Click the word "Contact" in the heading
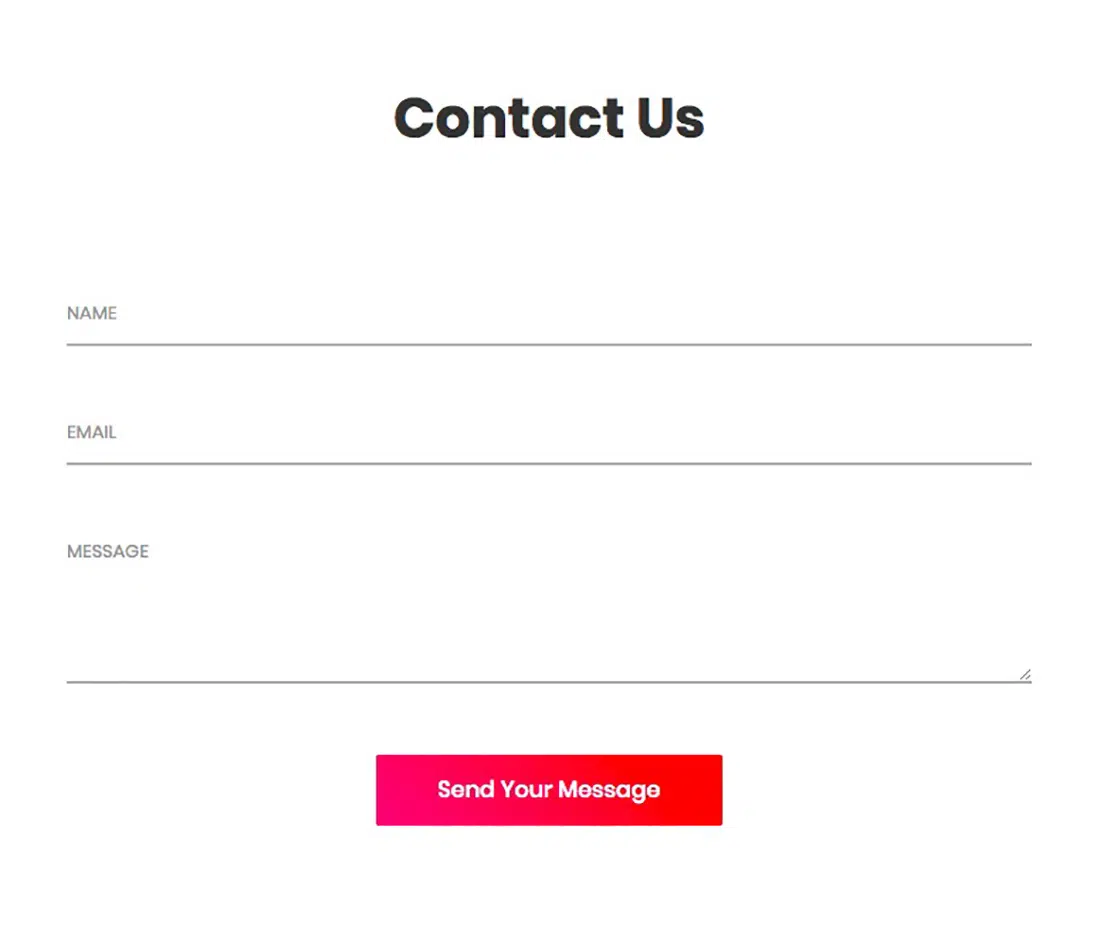The image size is (1100, 942). pos(506,118)
